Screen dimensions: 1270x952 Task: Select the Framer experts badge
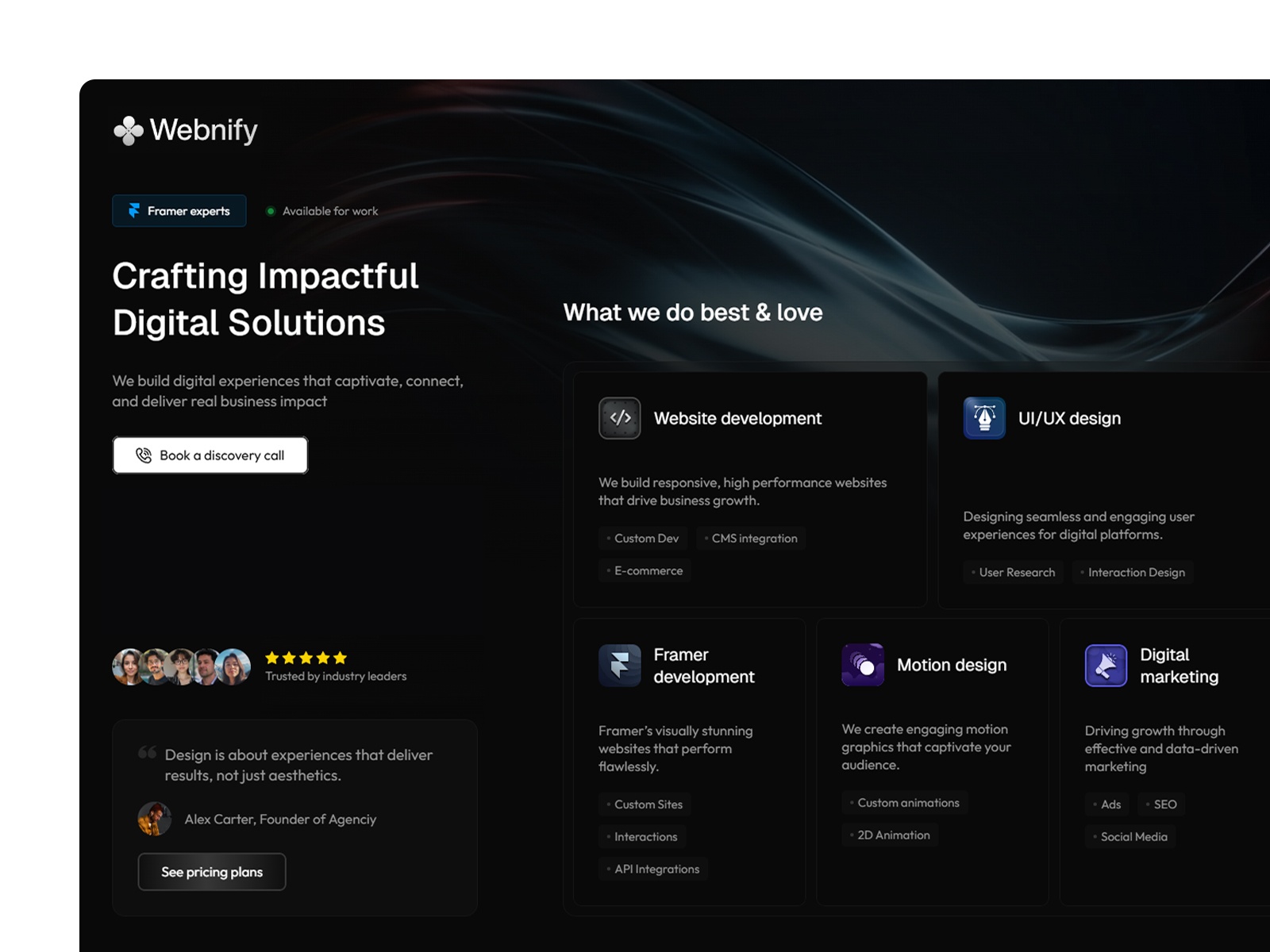click(179, 211)
